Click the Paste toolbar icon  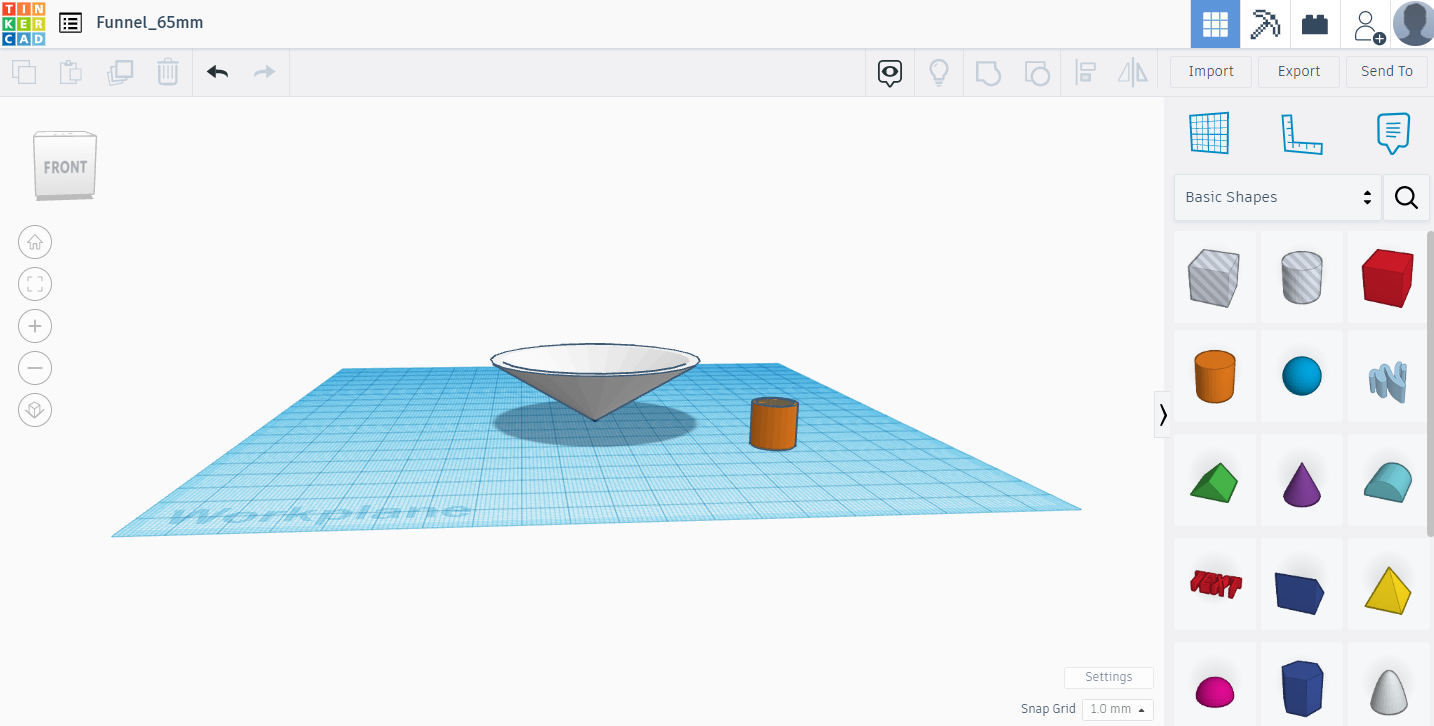click(x=71, y=72)
